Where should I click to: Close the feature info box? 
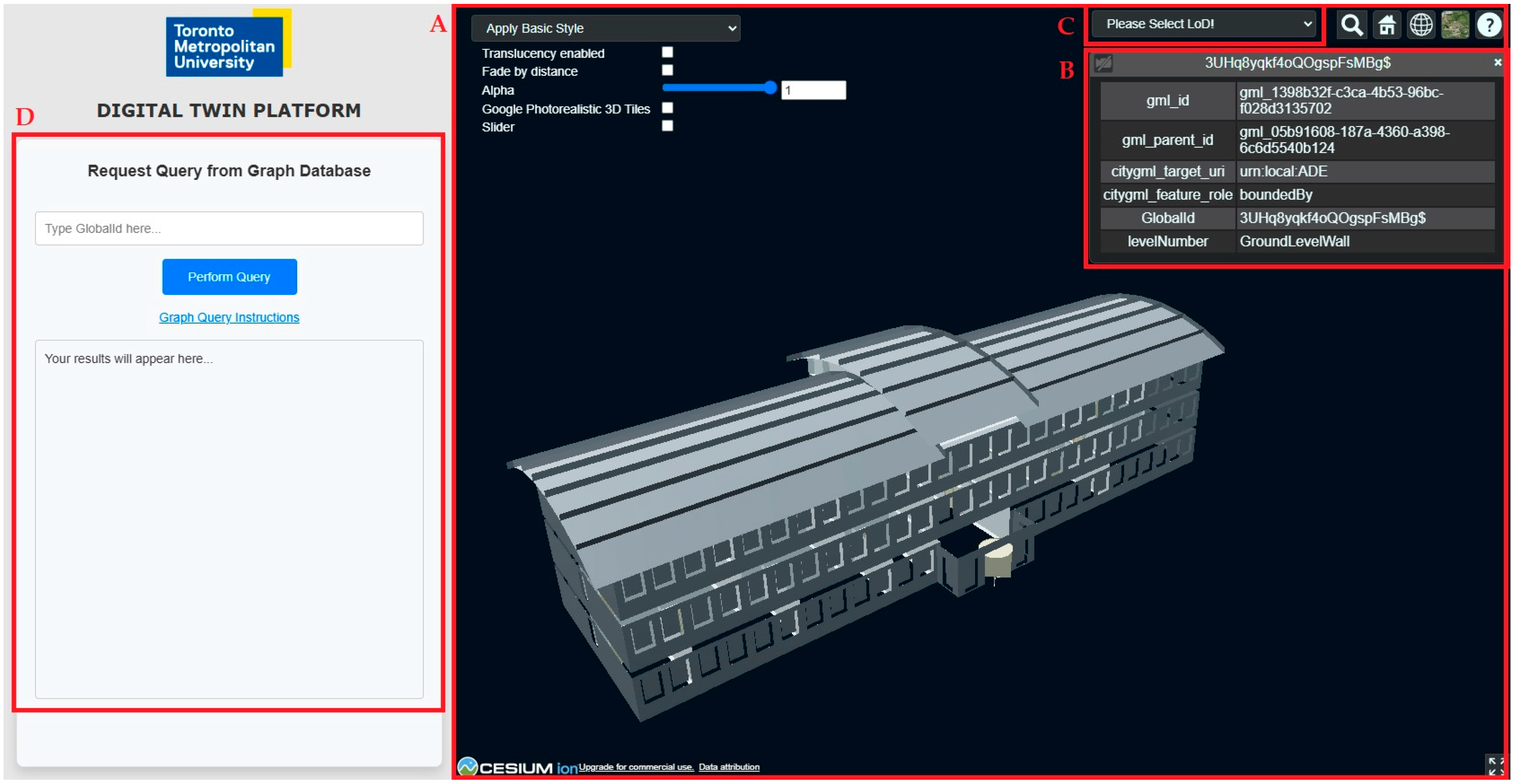tap(1497, 62)
